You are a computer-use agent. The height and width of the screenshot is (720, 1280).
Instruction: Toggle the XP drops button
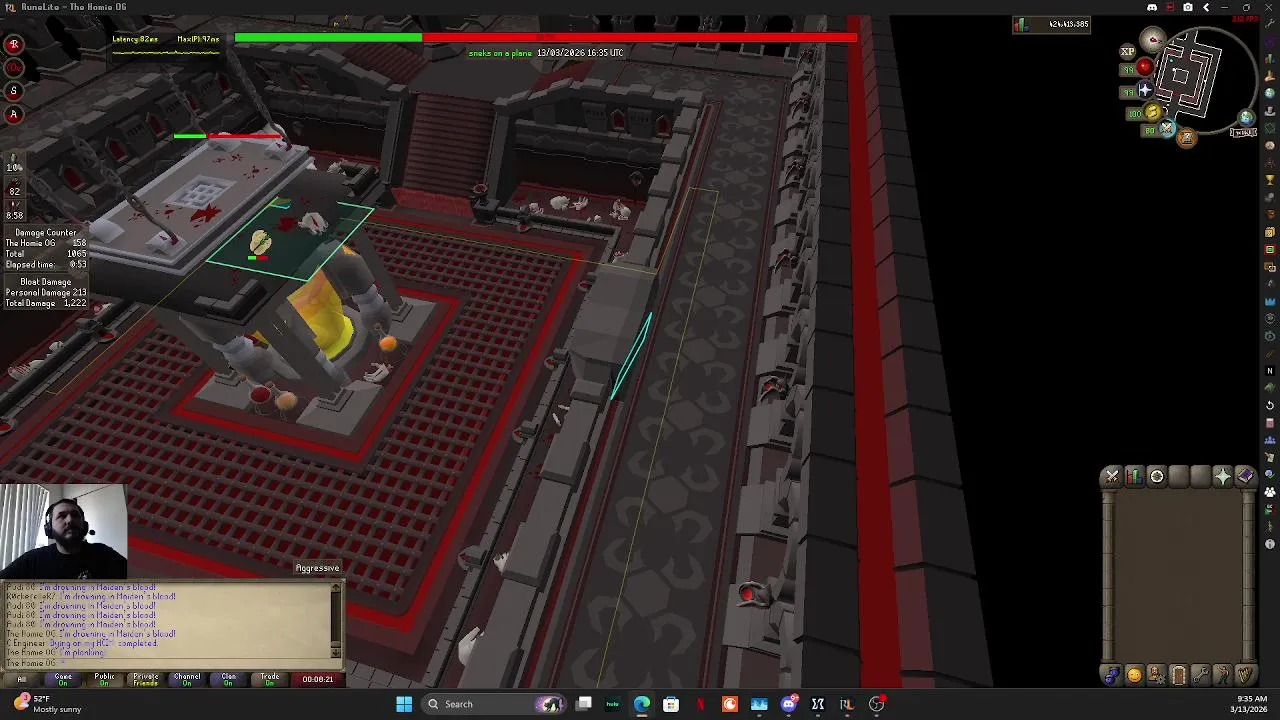click(x=1128, y=52)
